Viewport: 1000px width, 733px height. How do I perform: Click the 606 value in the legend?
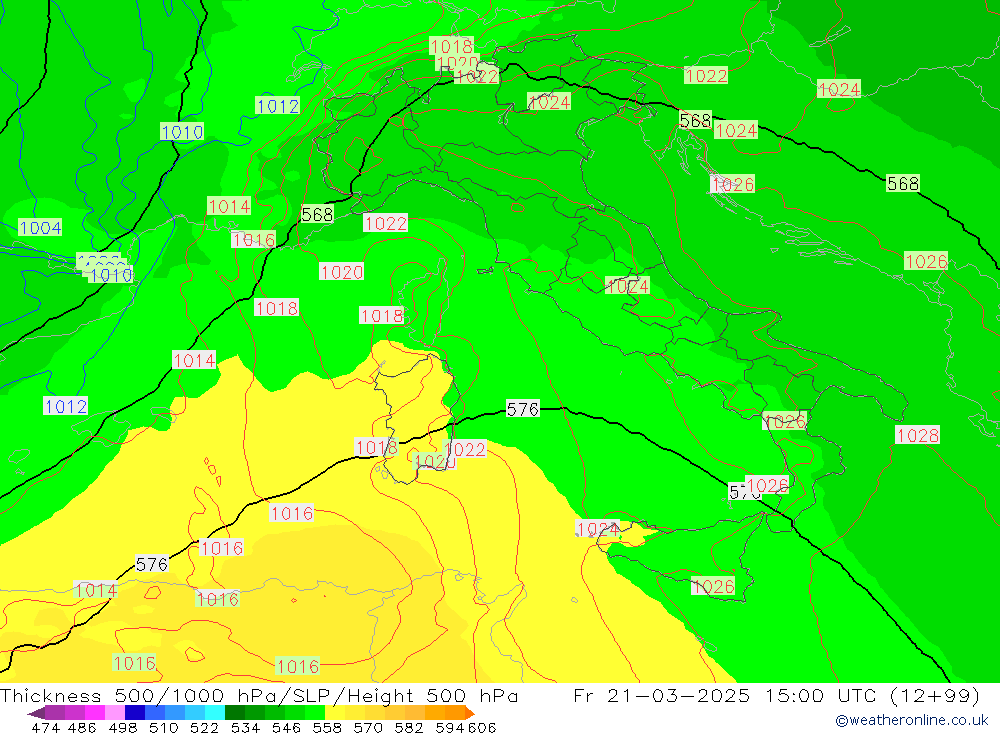[x=482, y=727]
